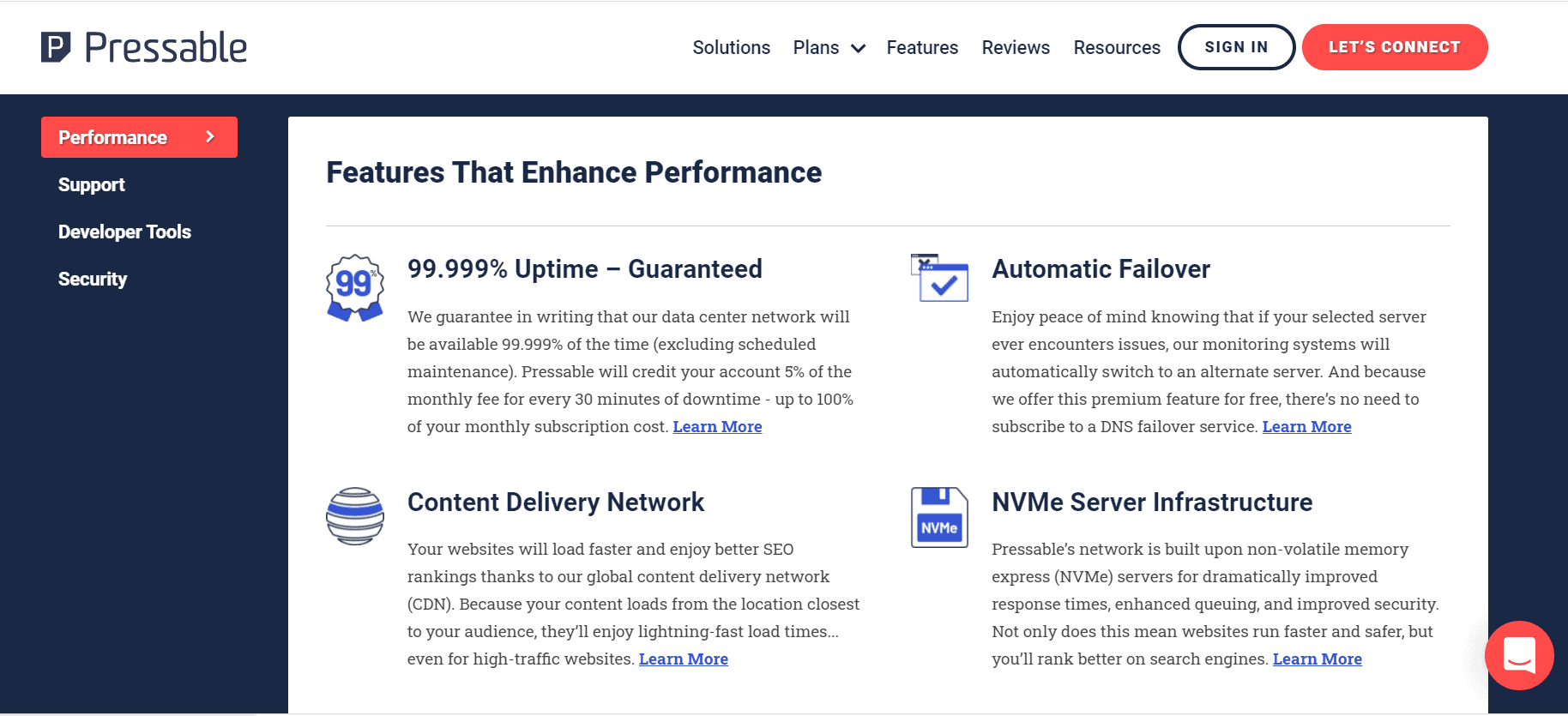Open the Reviews page from navigation
This screenshot has width=1568, height=716.
(x=1016, y=48)
